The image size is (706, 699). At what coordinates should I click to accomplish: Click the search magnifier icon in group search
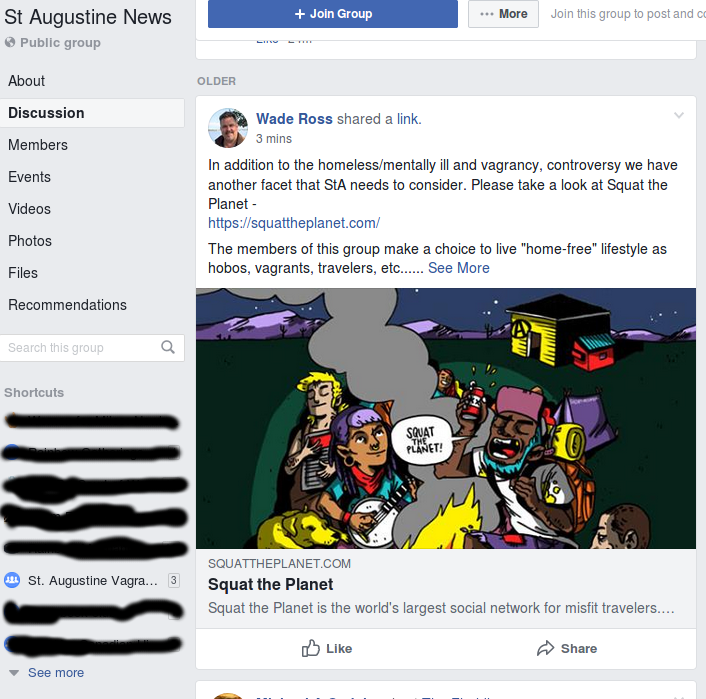click(x=168, y=347)
